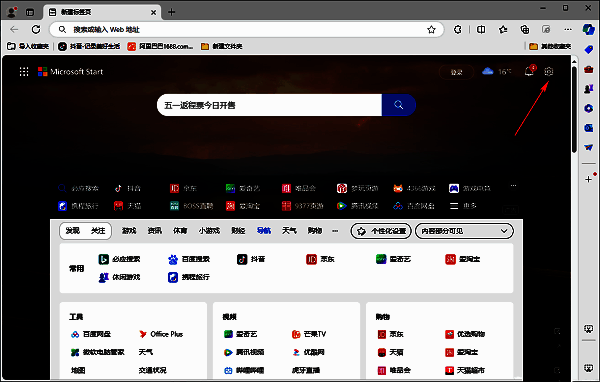
Task: Open page settings gear icon on Microsoft Start
Action: tap(548, 72)
